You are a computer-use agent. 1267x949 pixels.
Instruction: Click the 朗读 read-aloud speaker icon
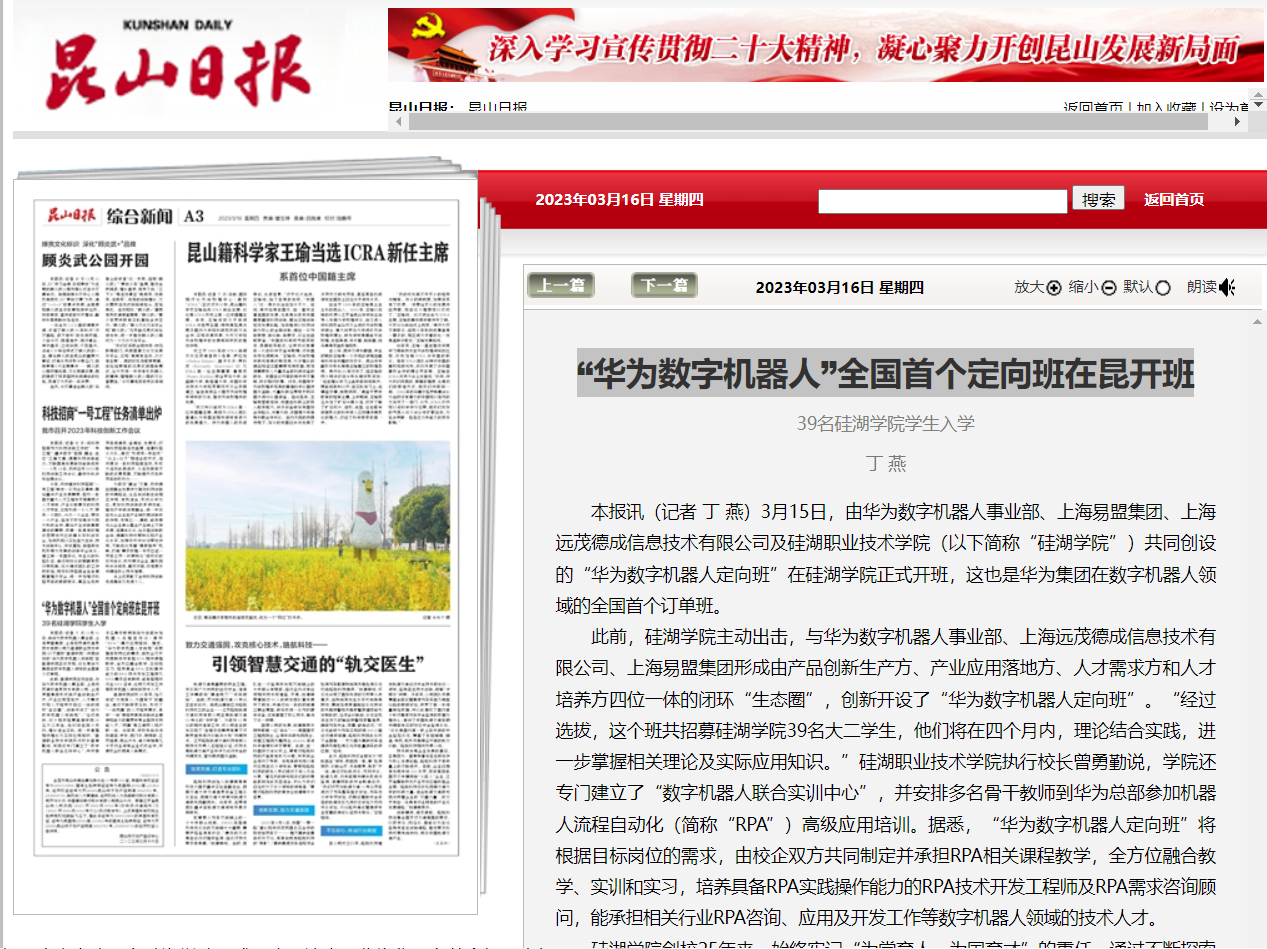pyautogui.click(x=1227, y=288)
